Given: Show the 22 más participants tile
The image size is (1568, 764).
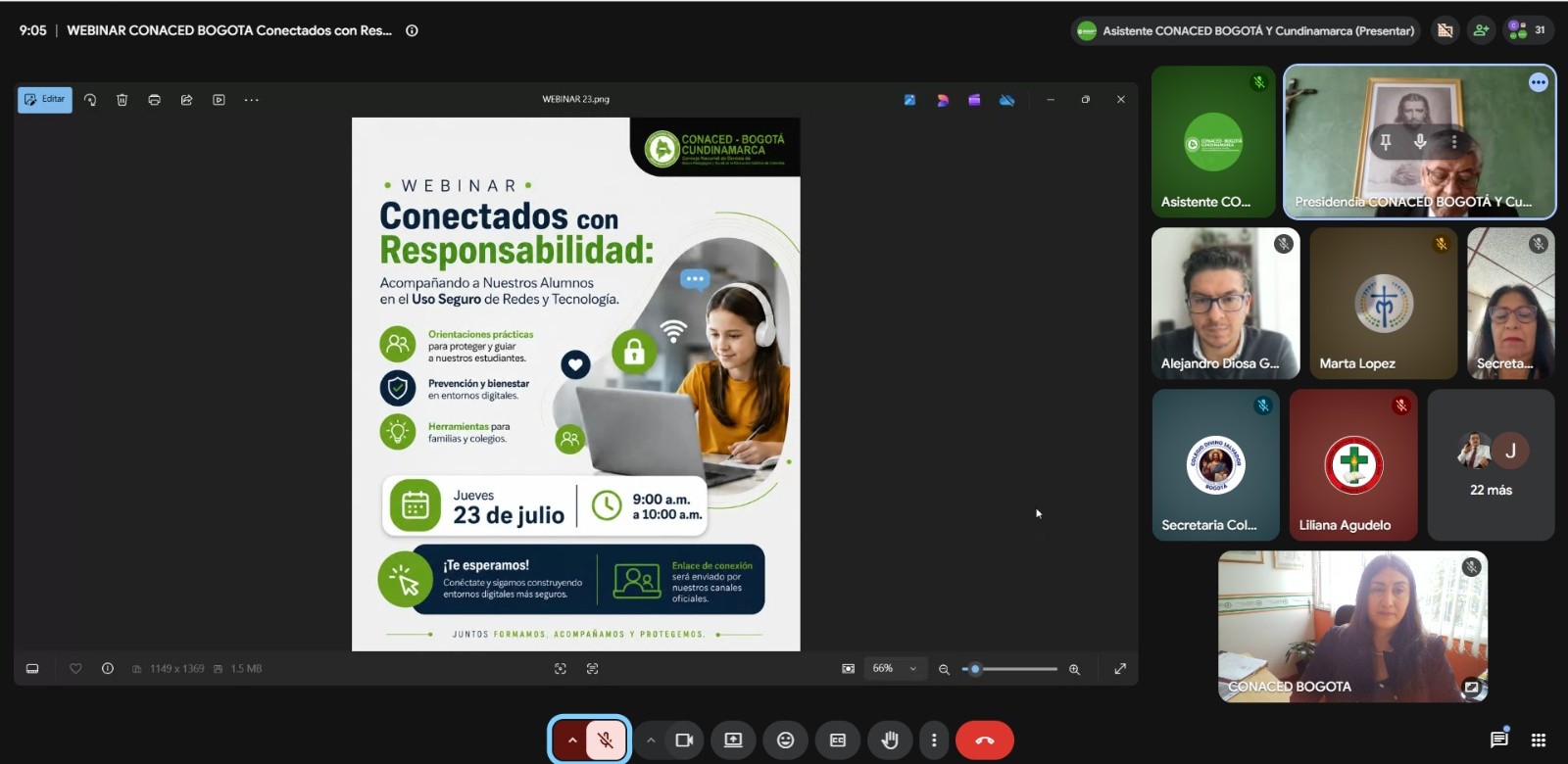Looking at the screenshot, I should (1491, 465).
